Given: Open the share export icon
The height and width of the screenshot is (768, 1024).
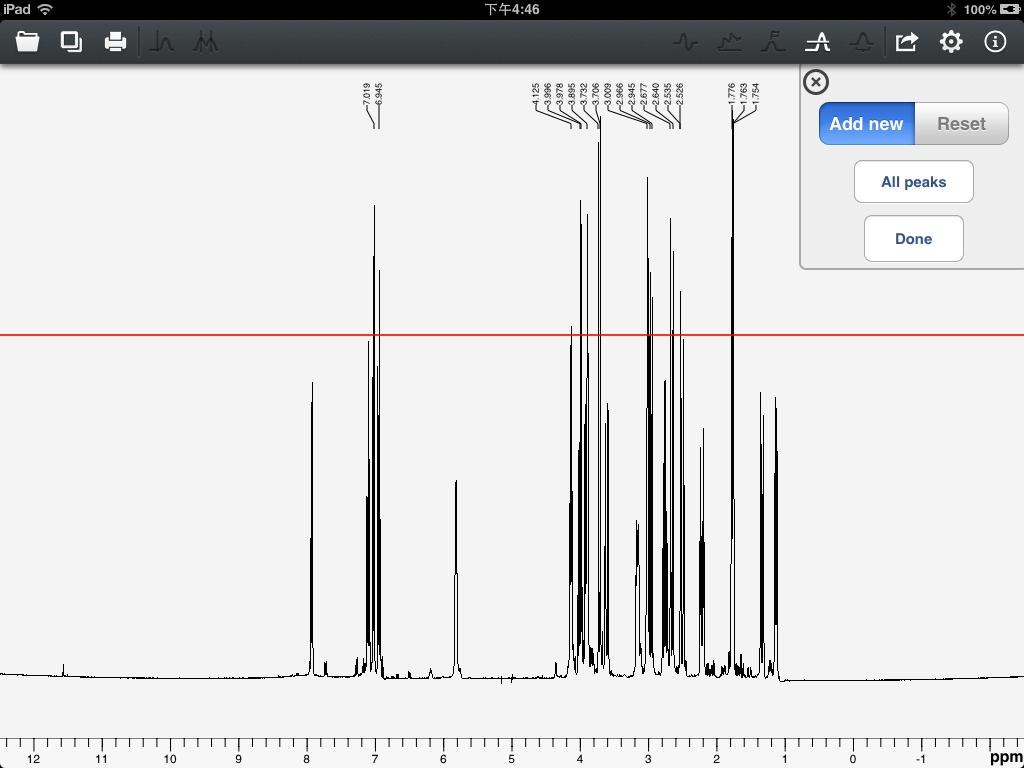Looking at the screenshot, I should [906, 42].
